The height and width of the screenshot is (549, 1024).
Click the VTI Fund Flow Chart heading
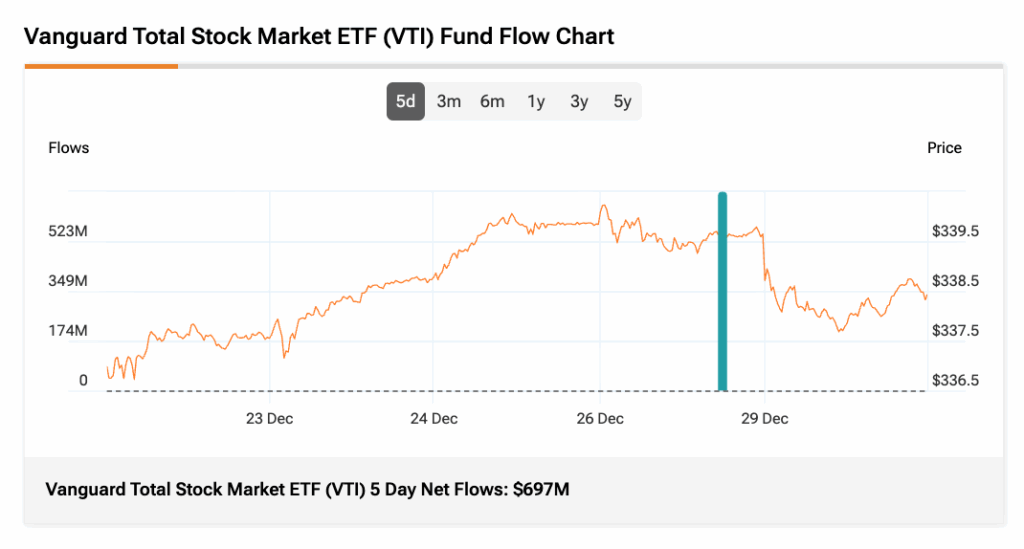tap(318, 37)
